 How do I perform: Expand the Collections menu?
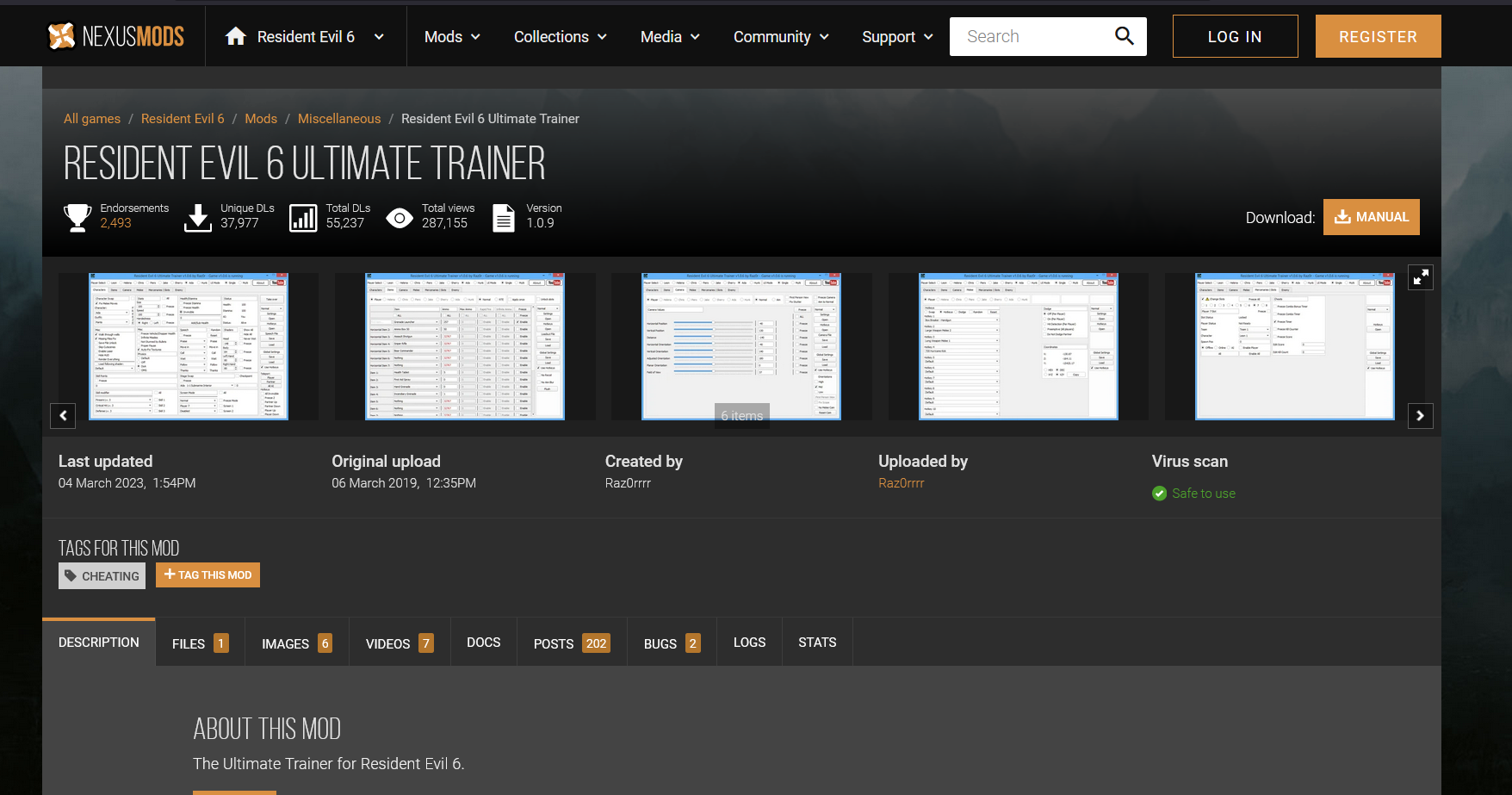[561, 36]
